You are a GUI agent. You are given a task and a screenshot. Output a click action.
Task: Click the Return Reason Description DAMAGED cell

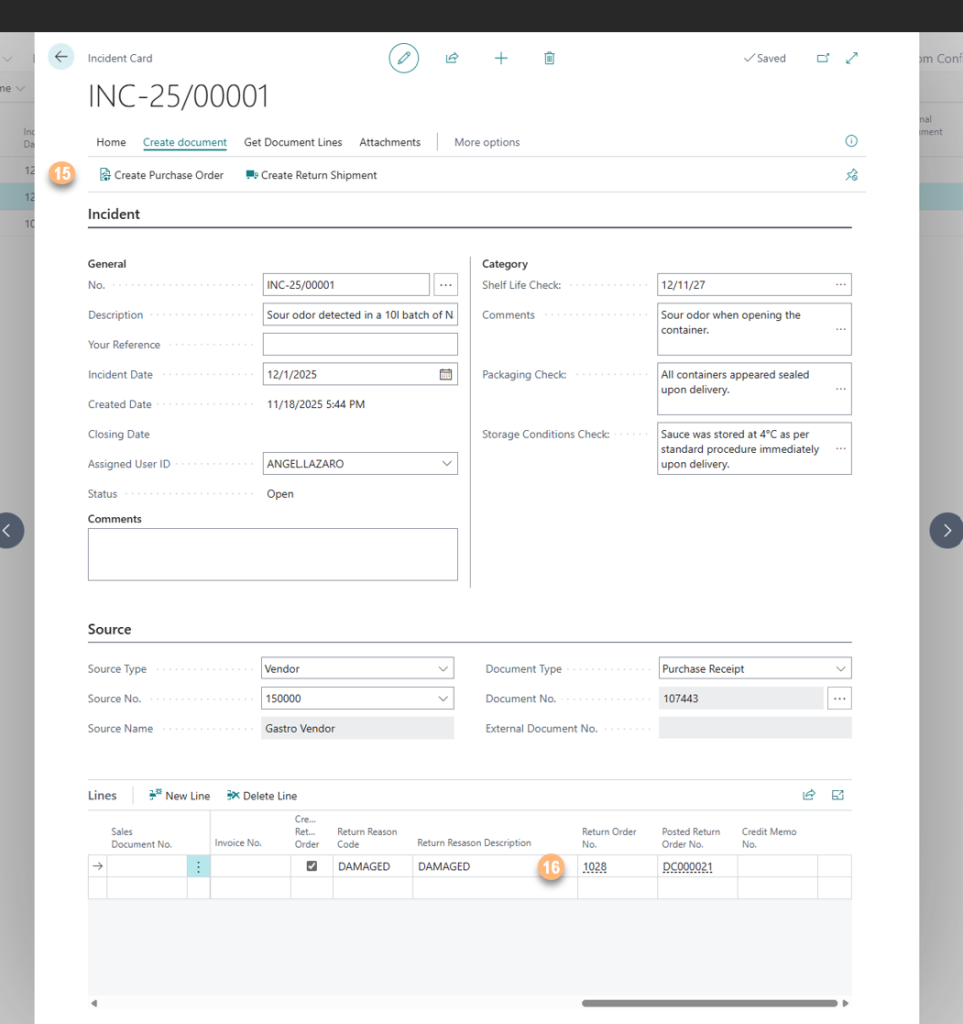tap(494, 867)
